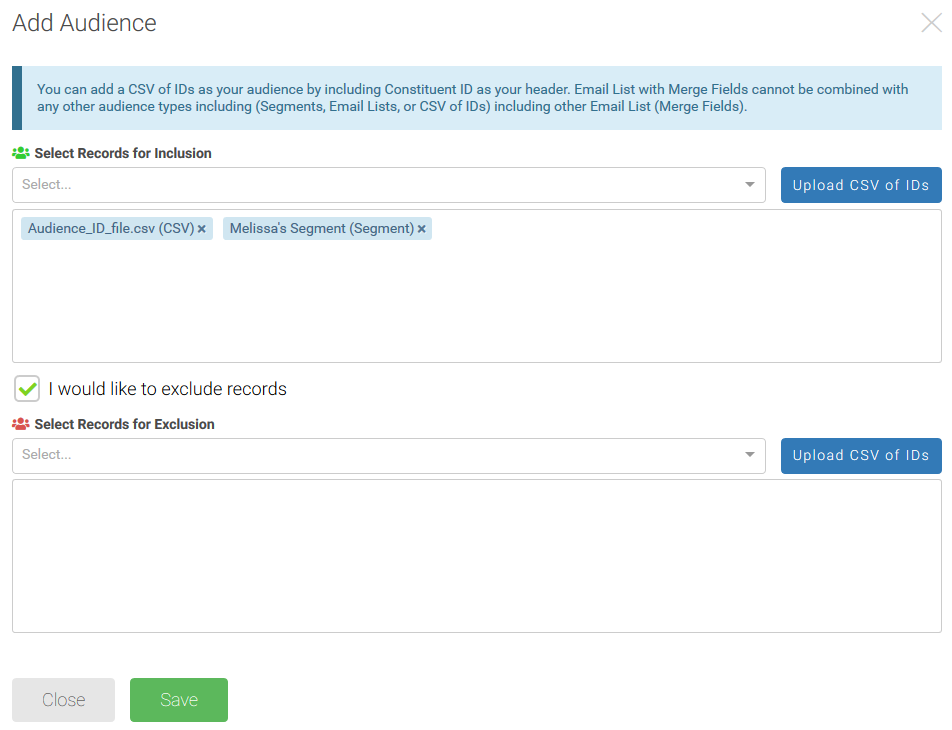The height and width of the screenshot is (730, 952).
Task: Upload CSV of IDs for inclusion
Action: point(860,184)
